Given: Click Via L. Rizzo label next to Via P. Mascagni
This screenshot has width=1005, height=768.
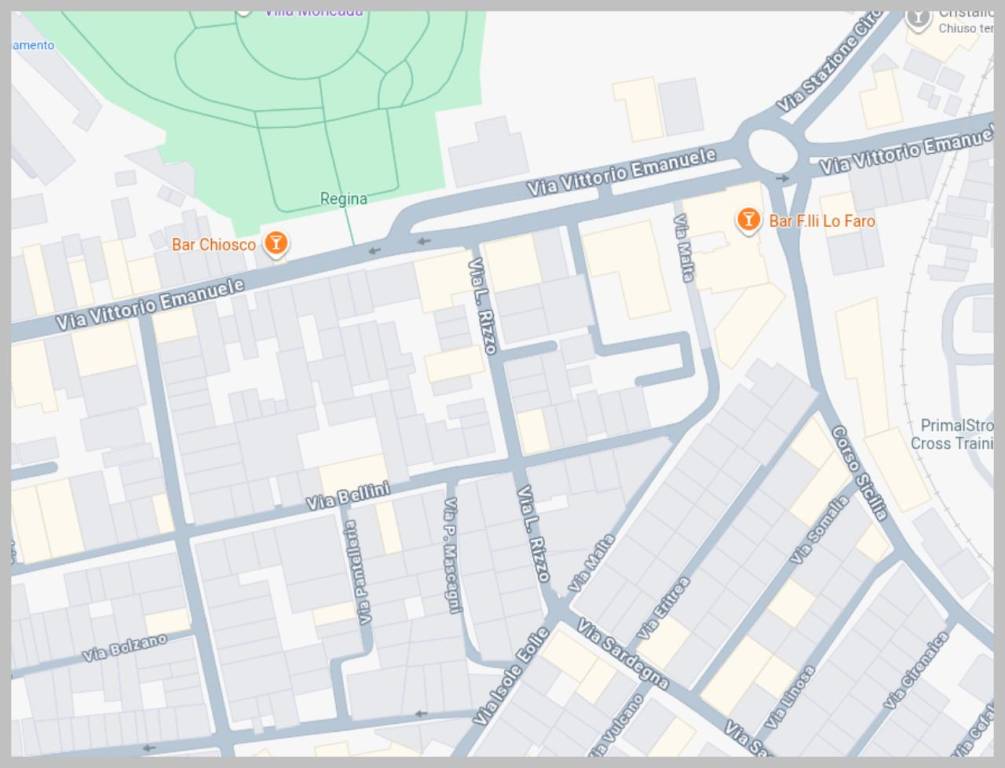Looking at the screenshot, I should tap(533, 533).
